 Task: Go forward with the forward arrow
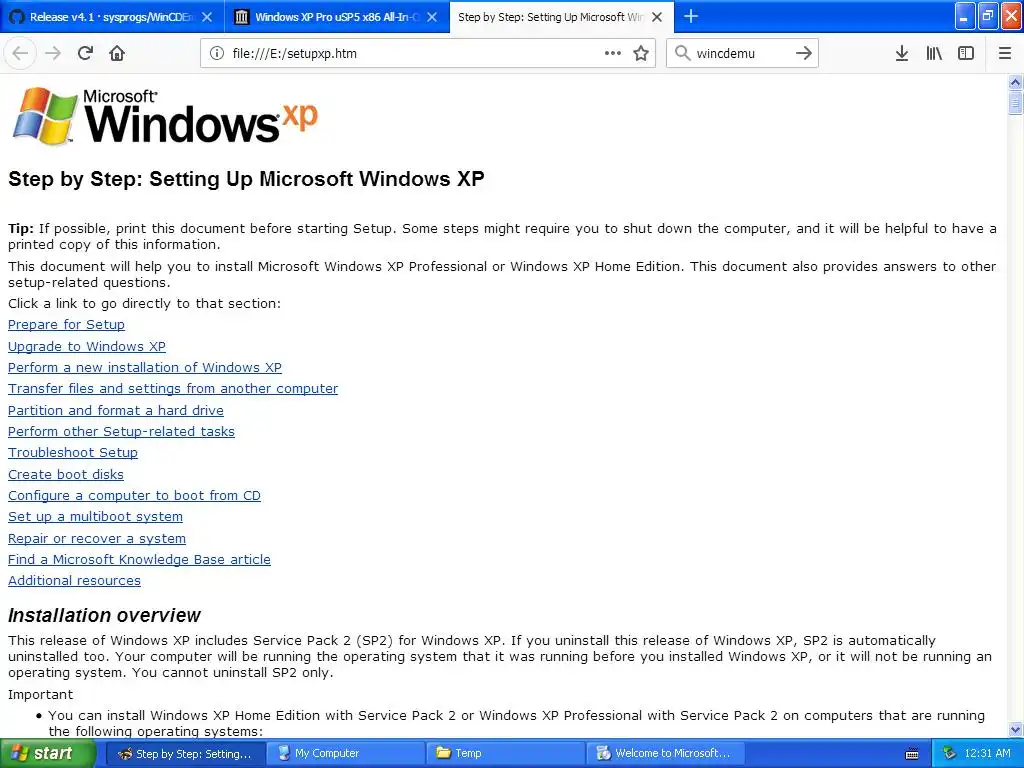click(53, 53)
